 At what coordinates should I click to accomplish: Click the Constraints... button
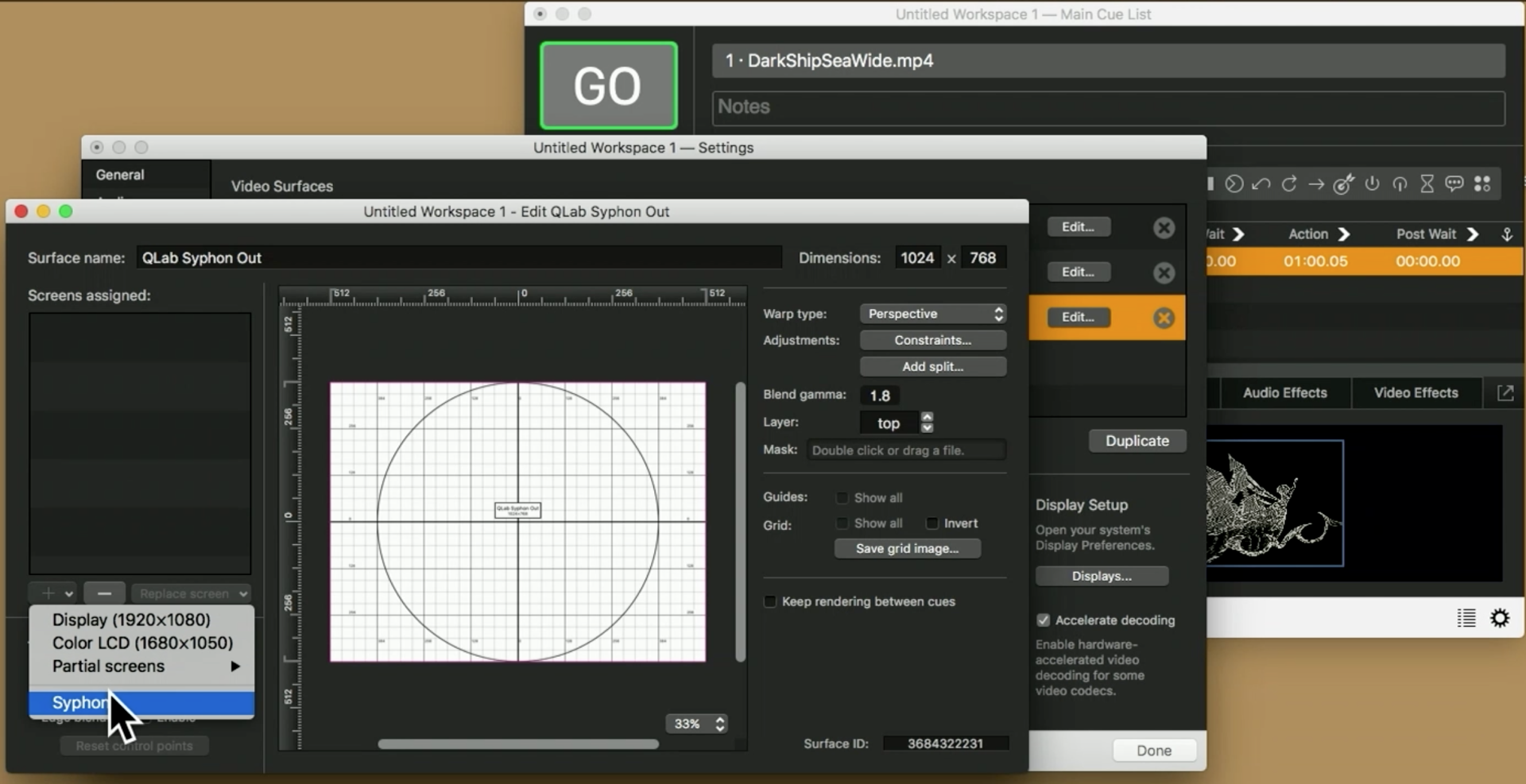point(933,340)
